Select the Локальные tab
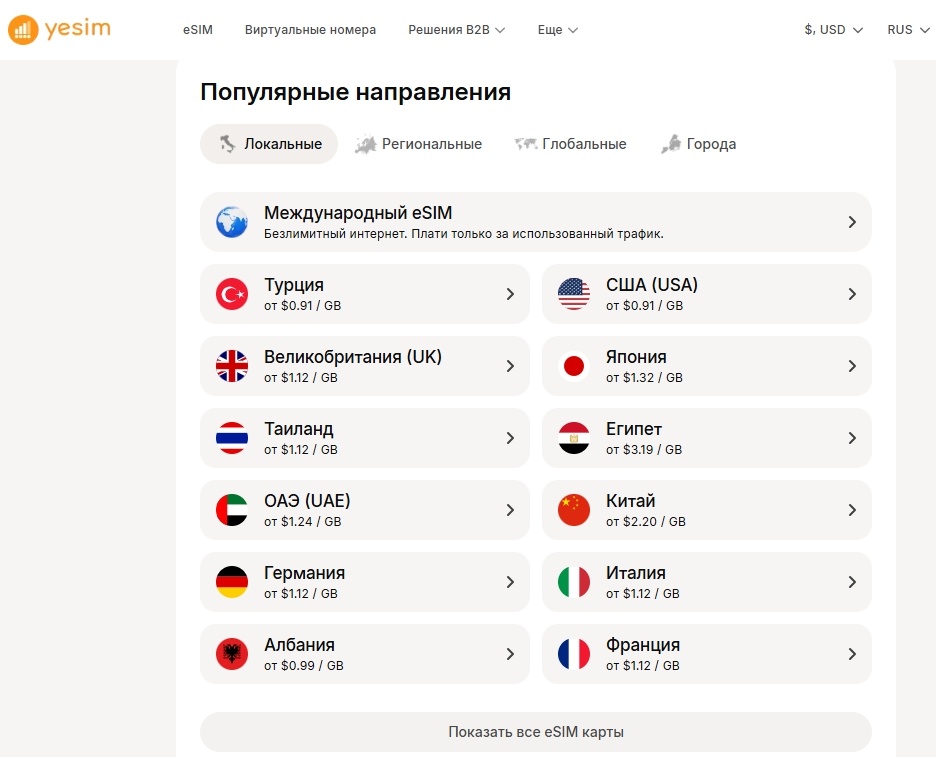This screenshot has height=757, width=936. click(x=269, y=144)
